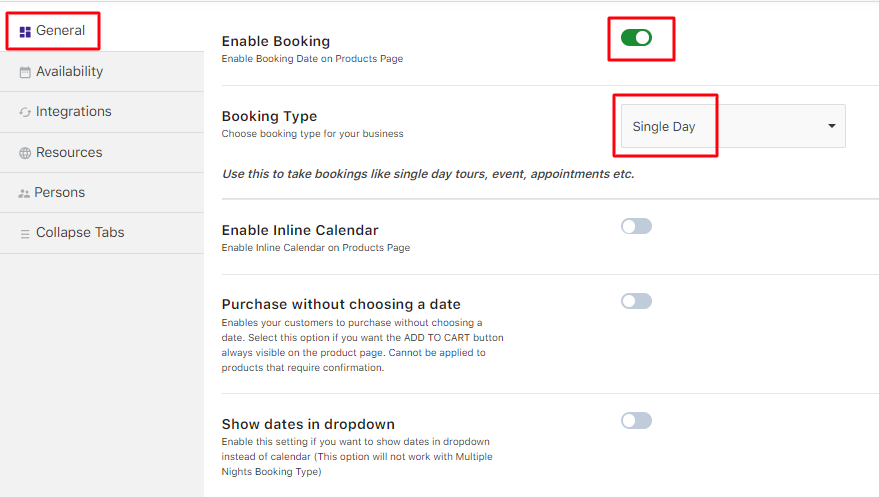Click the Booking Type heading text
Image resolution: width=879 pixels, height=497 pixels.
coord(269,117)
